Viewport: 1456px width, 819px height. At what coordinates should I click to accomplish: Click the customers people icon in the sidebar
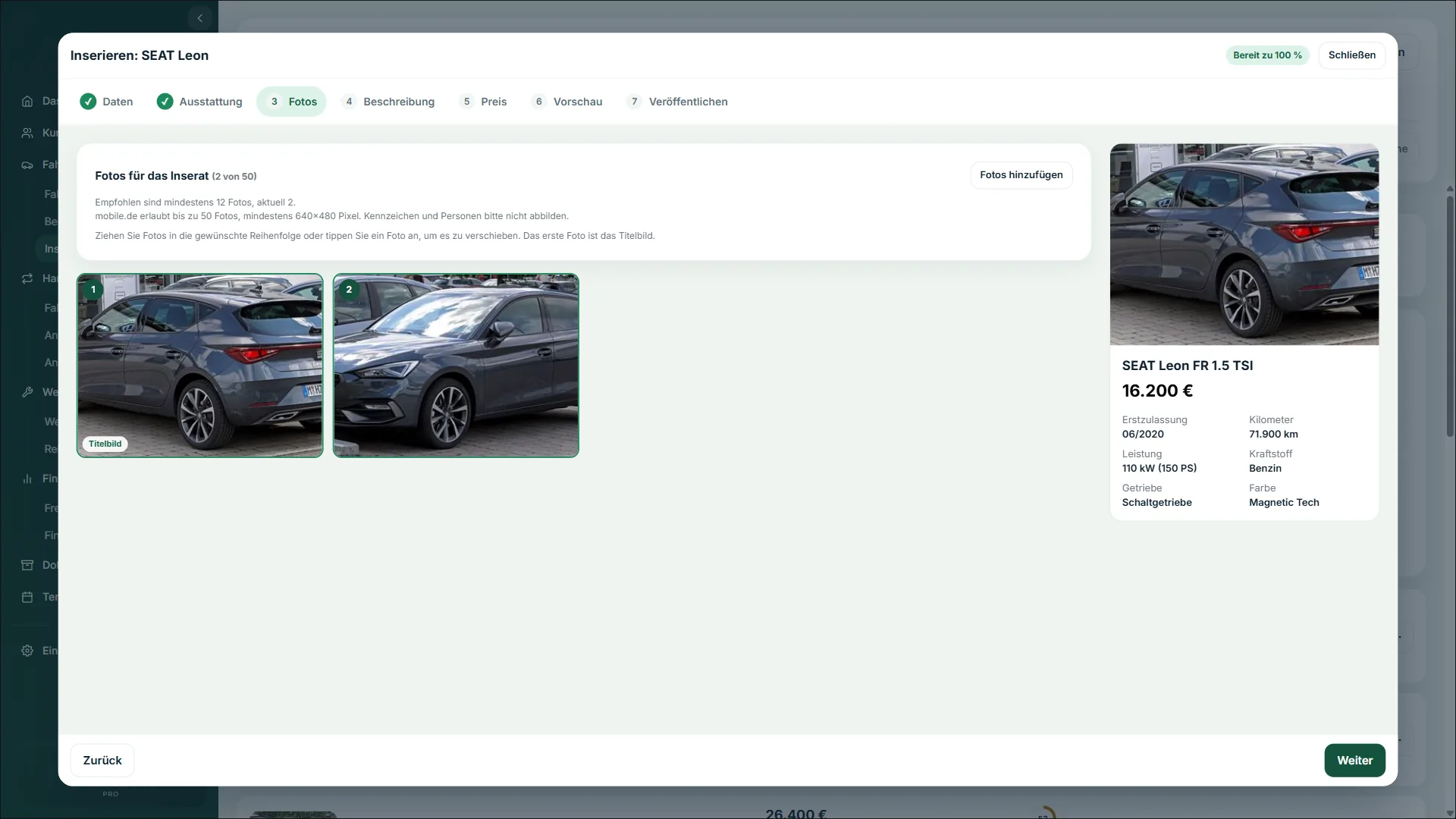click(x=27, y=133)
